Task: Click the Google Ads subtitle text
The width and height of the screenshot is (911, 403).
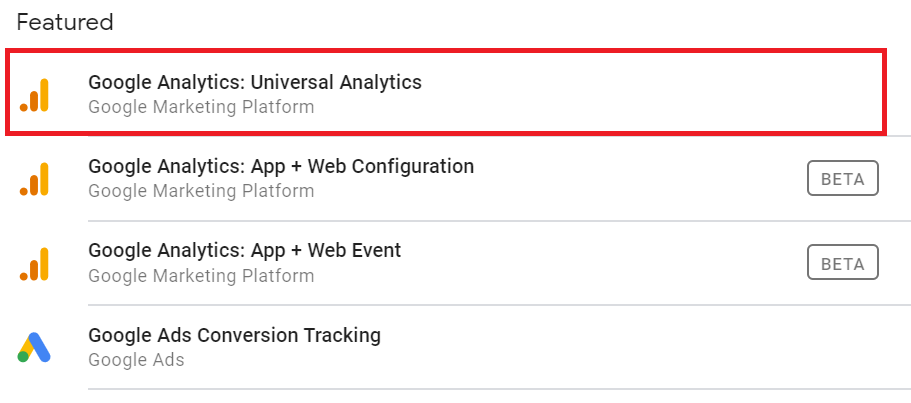Action: (x=136, y=360)
